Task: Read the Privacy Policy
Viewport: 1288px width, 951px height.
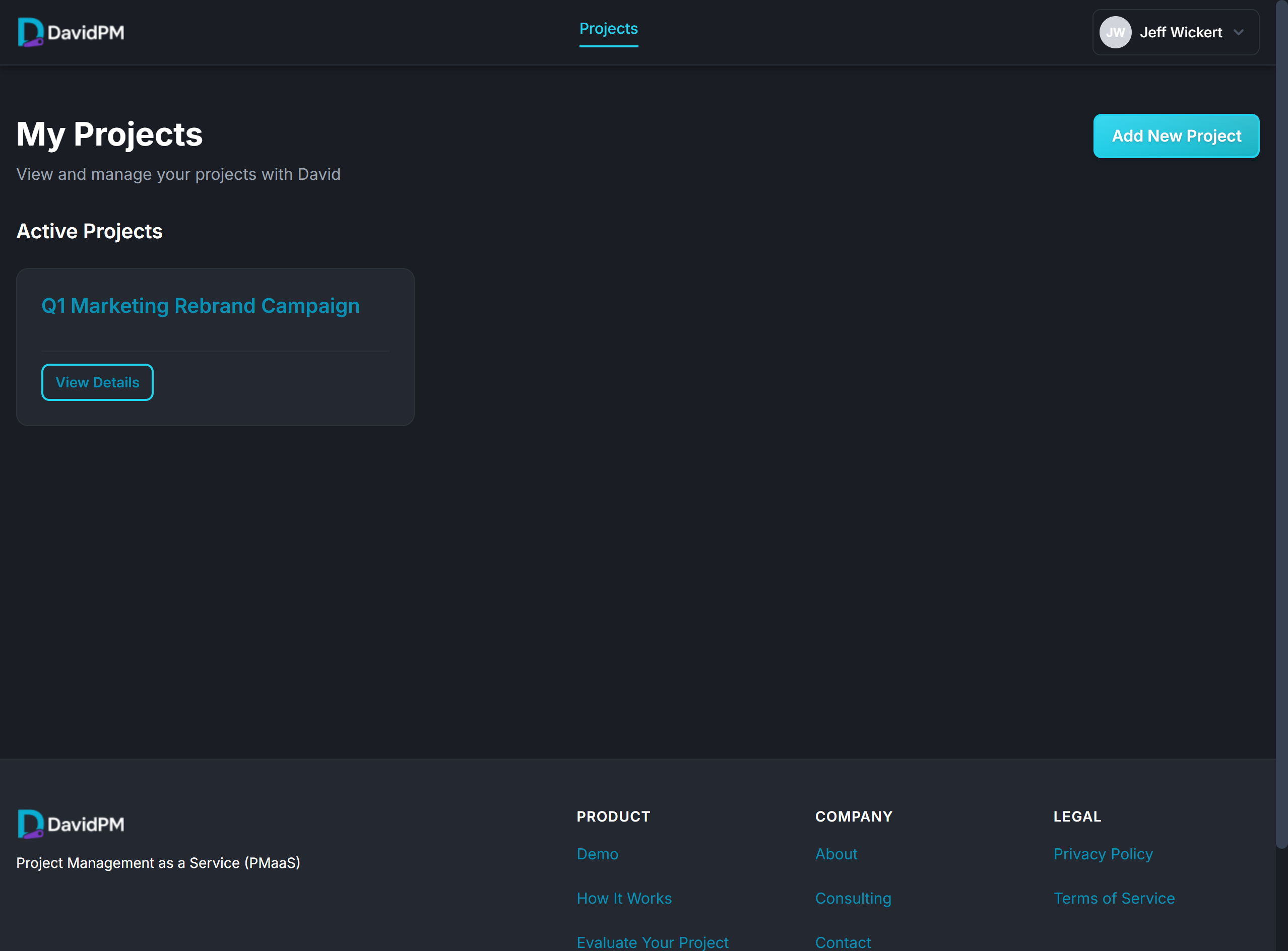Action: pos(1103,854)
